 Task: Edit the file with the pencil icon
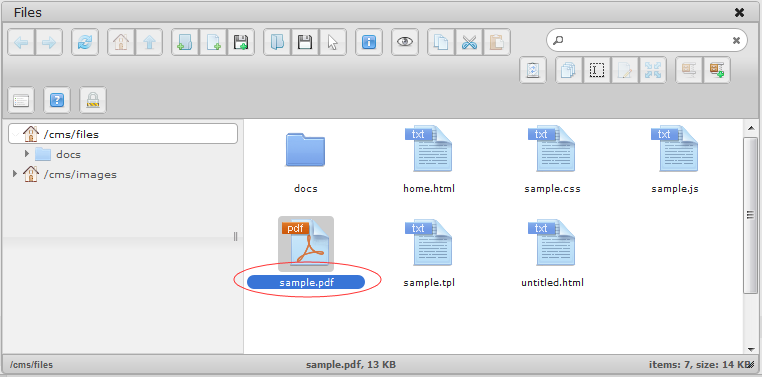[x=625, y=70]
